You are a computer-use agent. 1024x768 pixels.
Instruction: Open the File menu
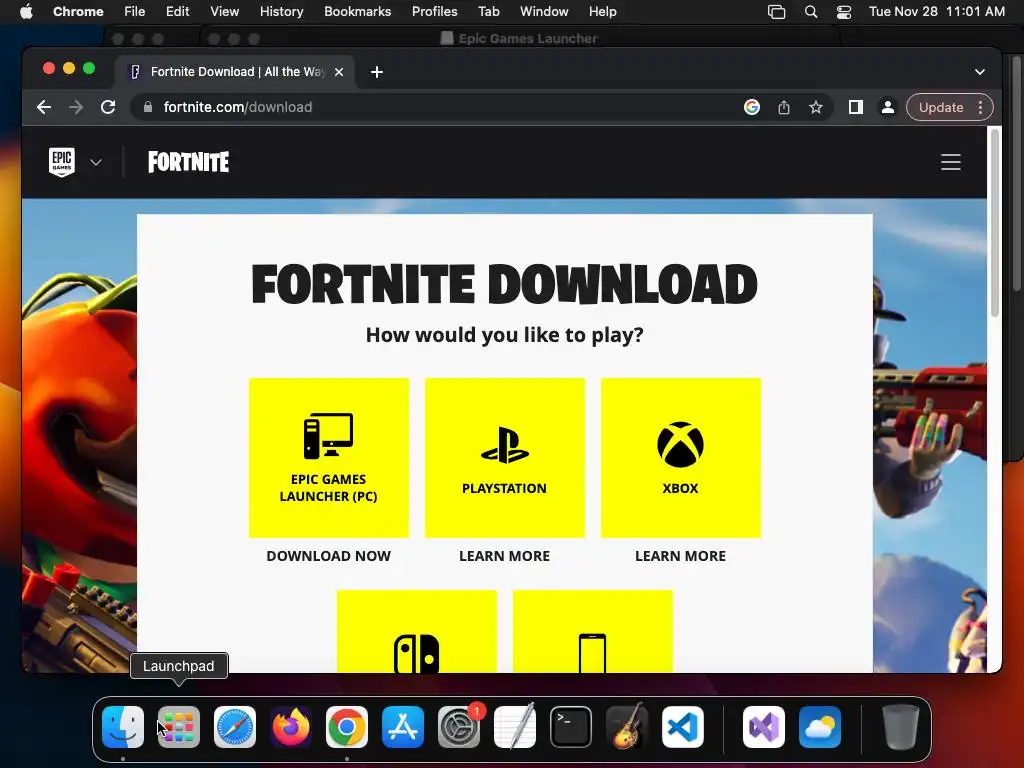[x=135, y=12]
